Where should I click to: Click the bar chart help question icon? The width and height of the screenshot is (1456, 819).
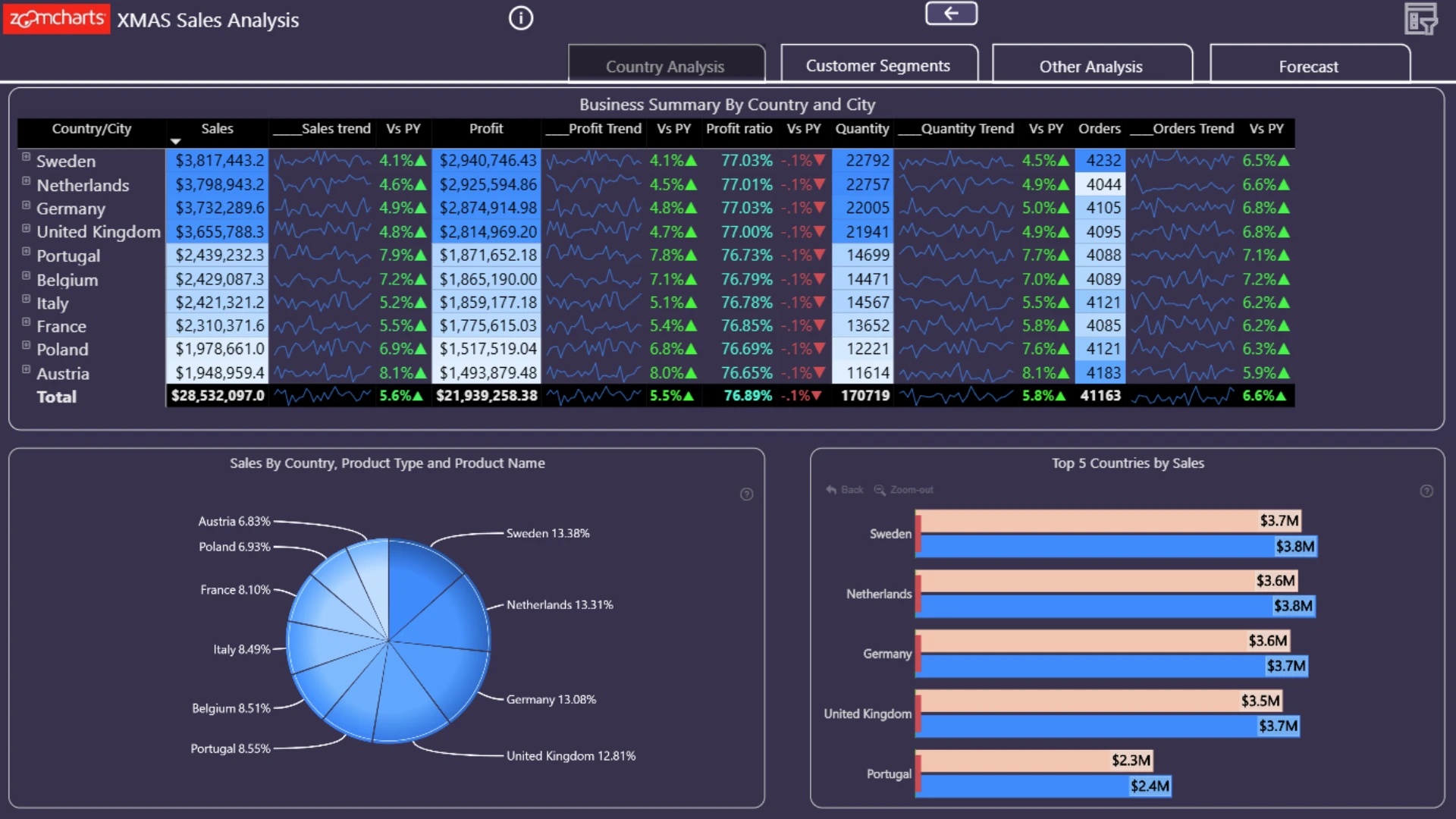1426,491
